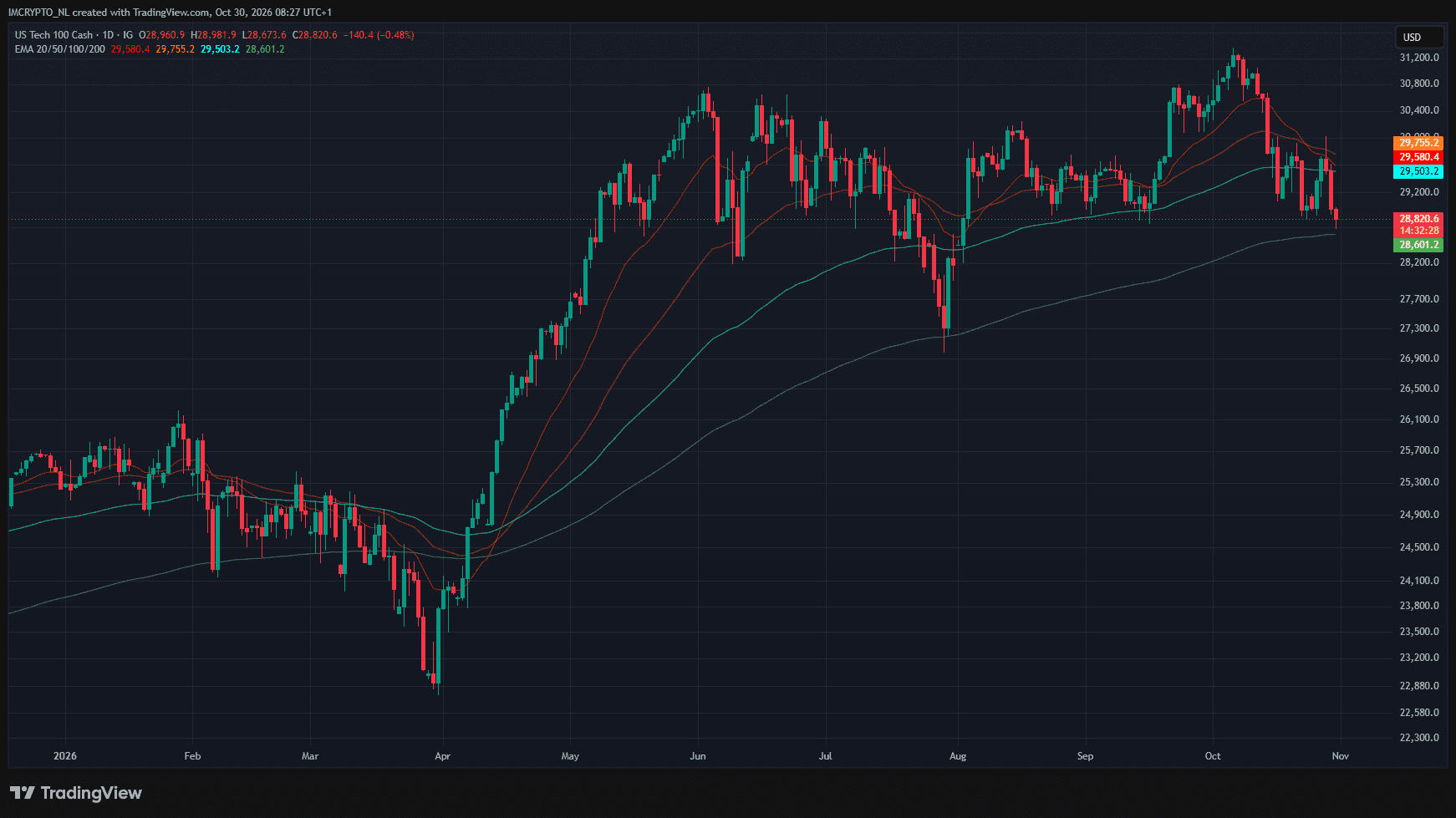Click the Aug label on time axis
The image size is (1456, 818).
(x=958, y=756)
